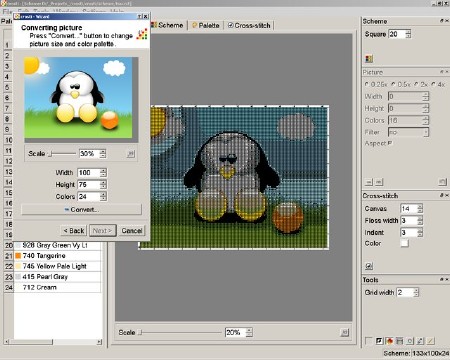The image size is (450, 360).
Task: Open the Filter combo box
Action: point(408,132)
